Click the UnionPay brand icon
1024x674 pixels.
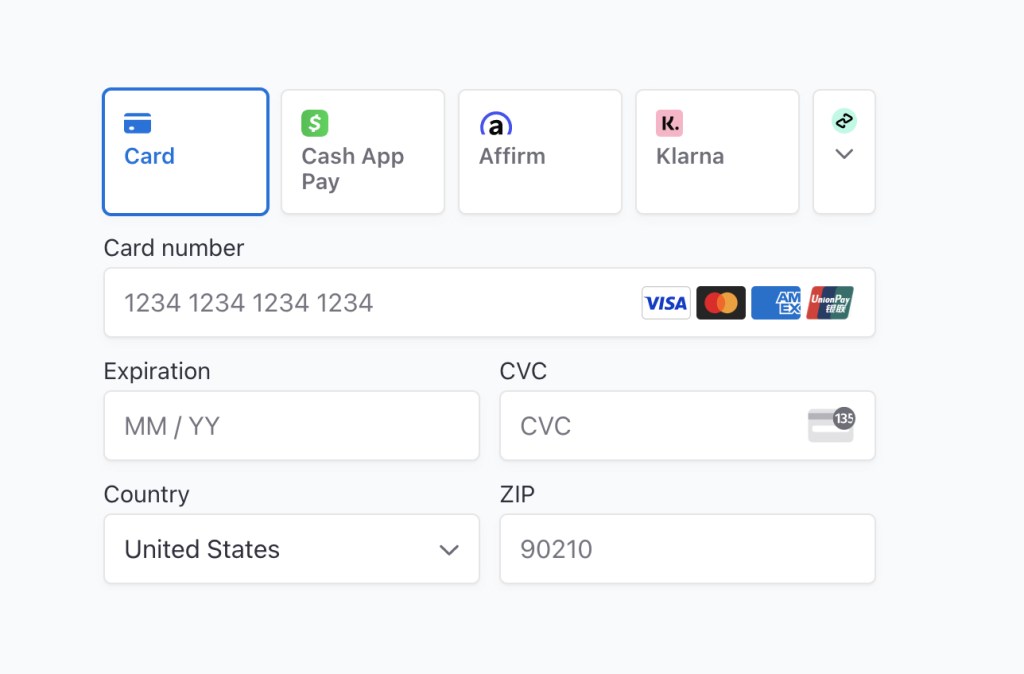pyautogui.click(x=830, y=302)
